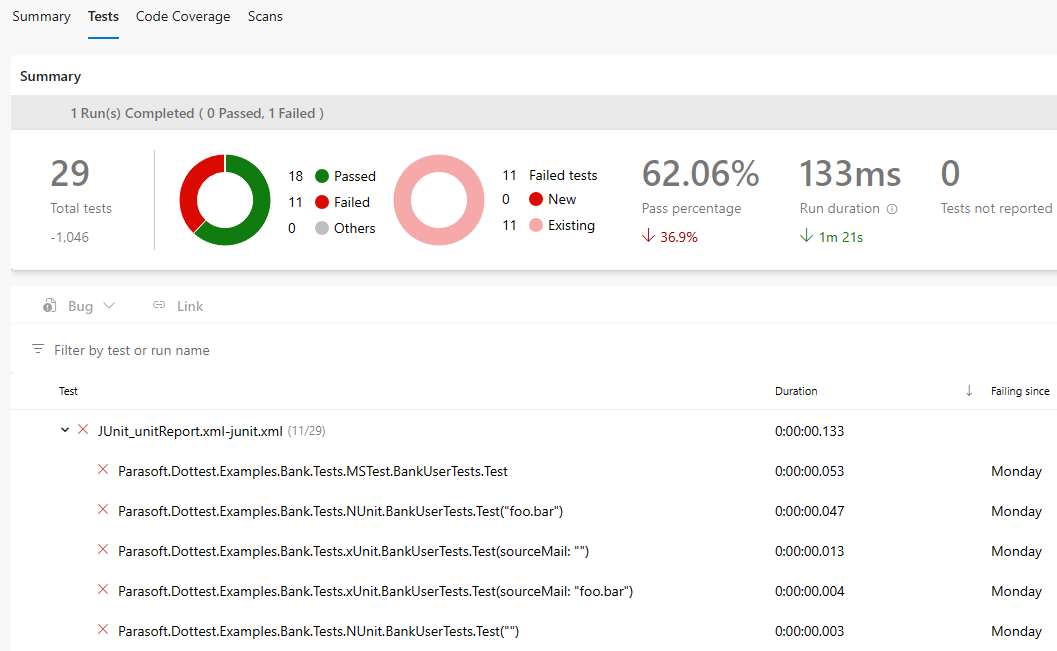The height and width of the screenshot is (651, 1057).
Task: Click failed icon on JUnit_unitReport run row
Action: click(83, 431)
